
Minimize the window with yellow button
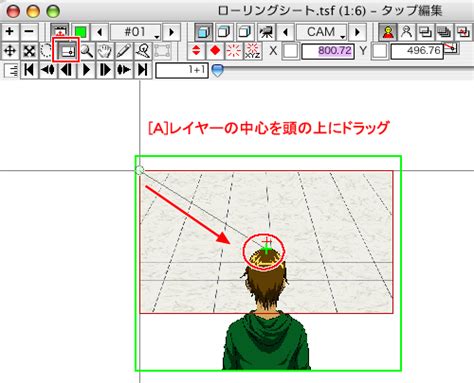pyautogui.click(x=33, y=12)
